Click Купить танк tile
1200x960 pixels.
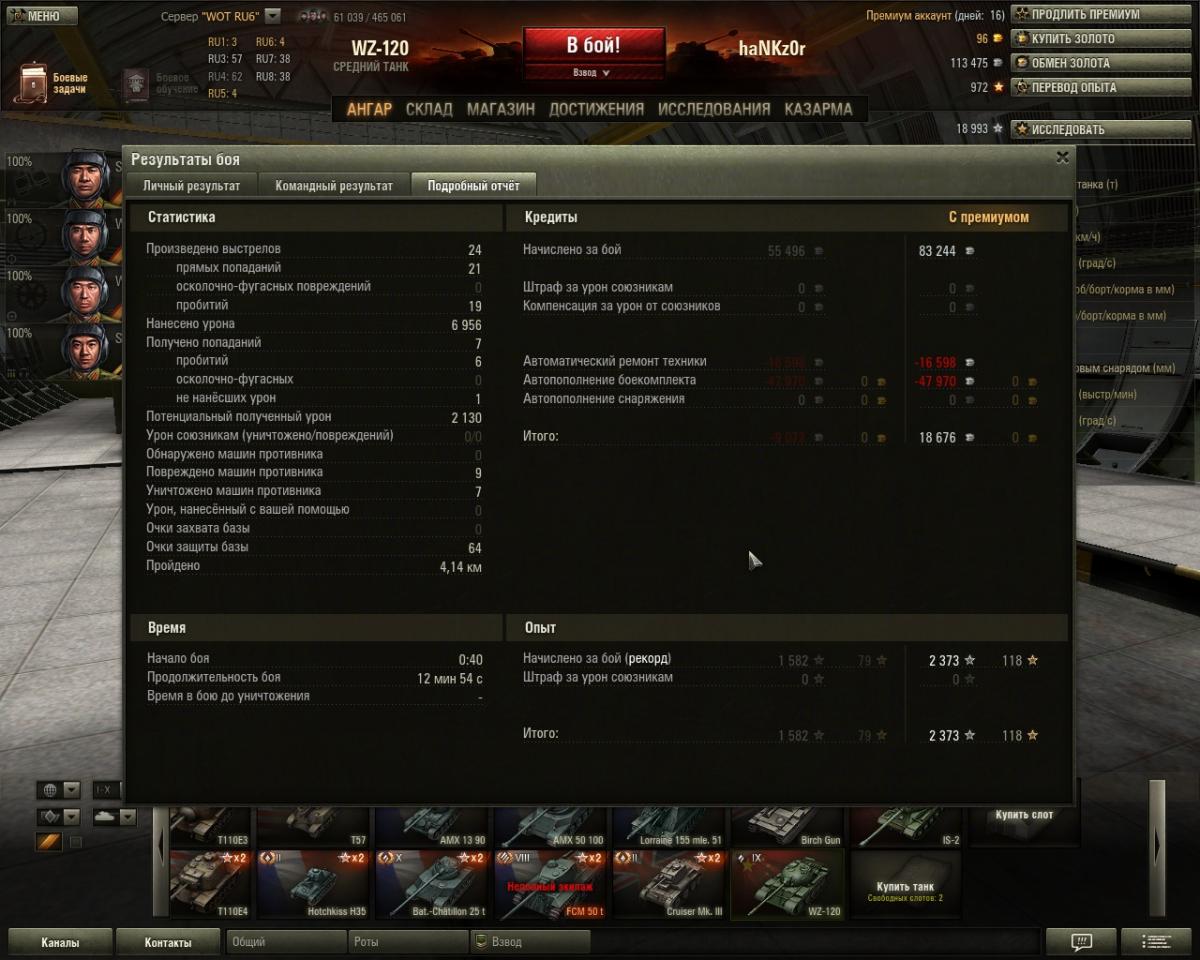coord(906,885)
